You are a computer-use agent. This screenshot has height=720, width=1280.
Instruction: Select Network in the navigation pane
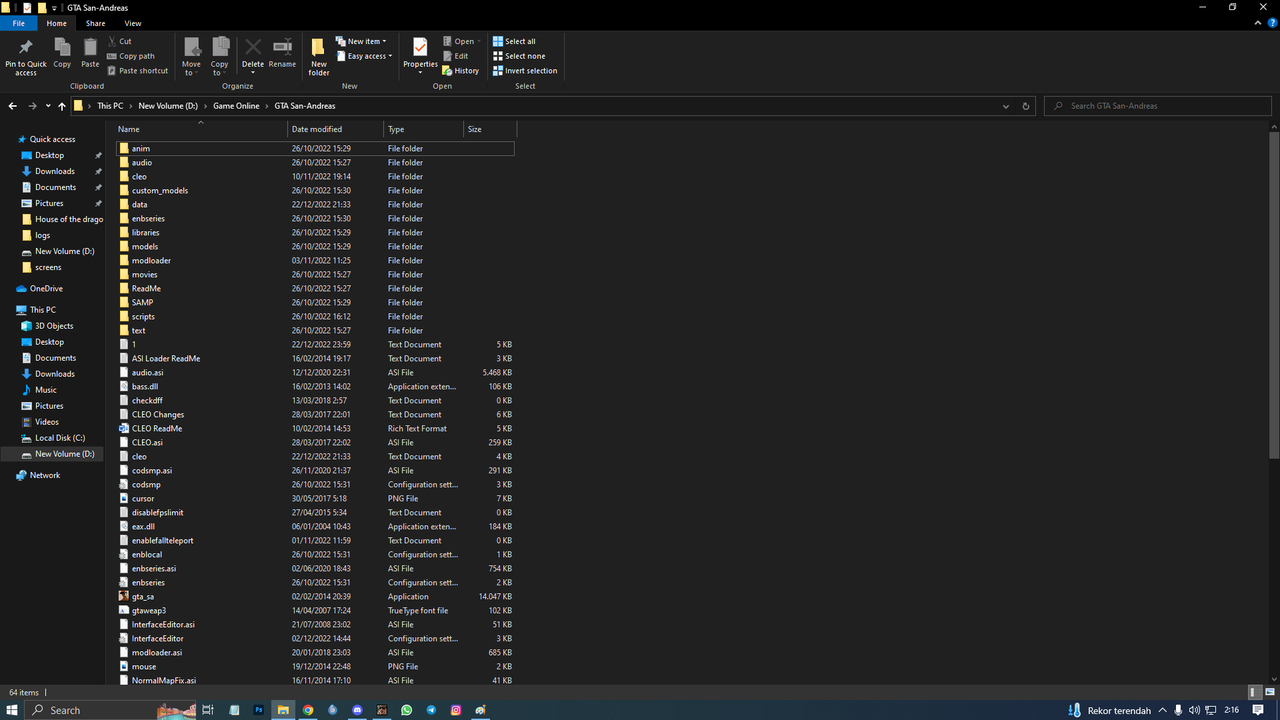45,475
